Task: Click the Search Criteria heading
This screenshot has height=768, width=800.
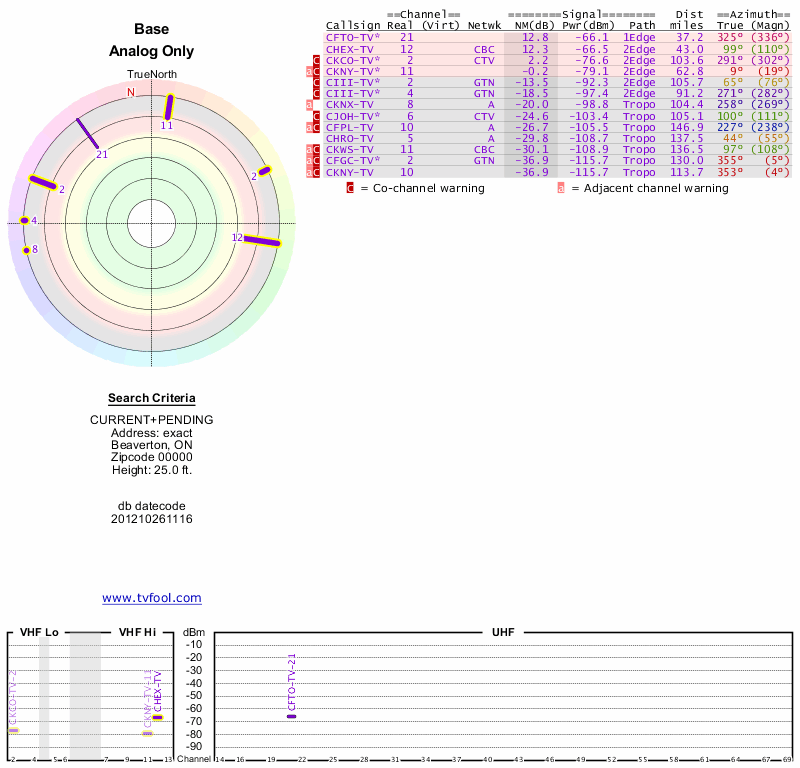Action: (x=152, y=398)
